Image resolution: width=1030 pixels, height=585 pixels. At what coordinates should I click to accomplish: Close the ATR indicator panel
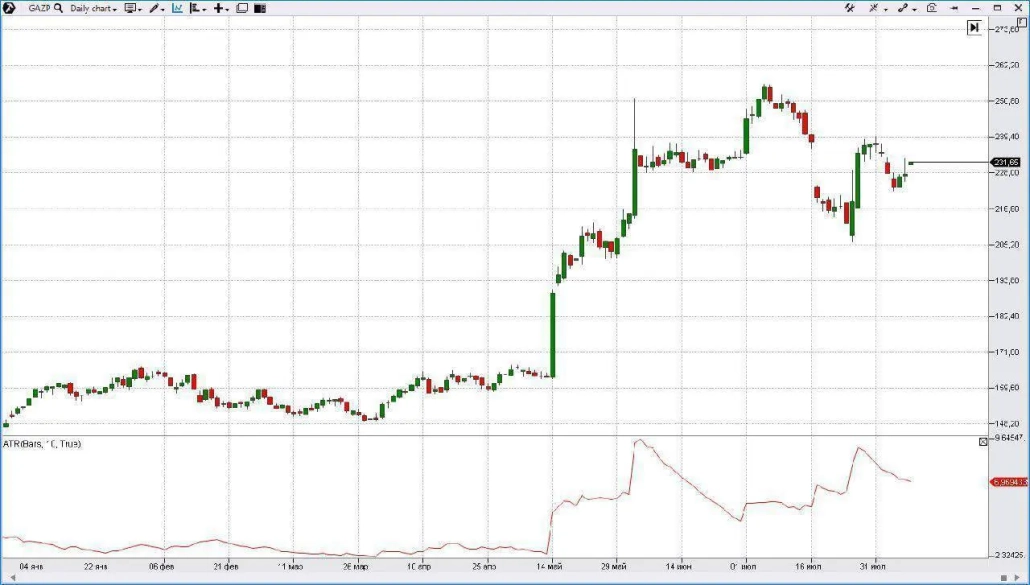click(x=983, y=441)
